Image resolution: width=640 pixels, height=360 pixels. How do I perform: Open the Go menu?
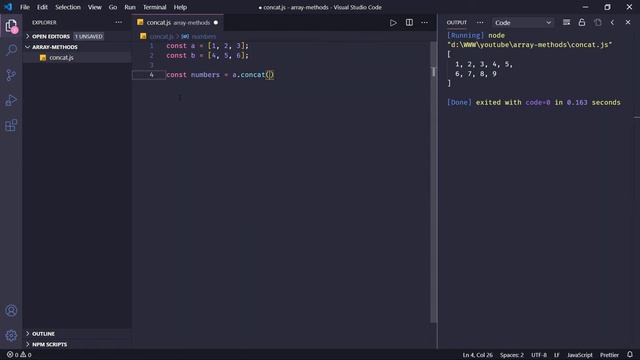click(x=113, y=7)
